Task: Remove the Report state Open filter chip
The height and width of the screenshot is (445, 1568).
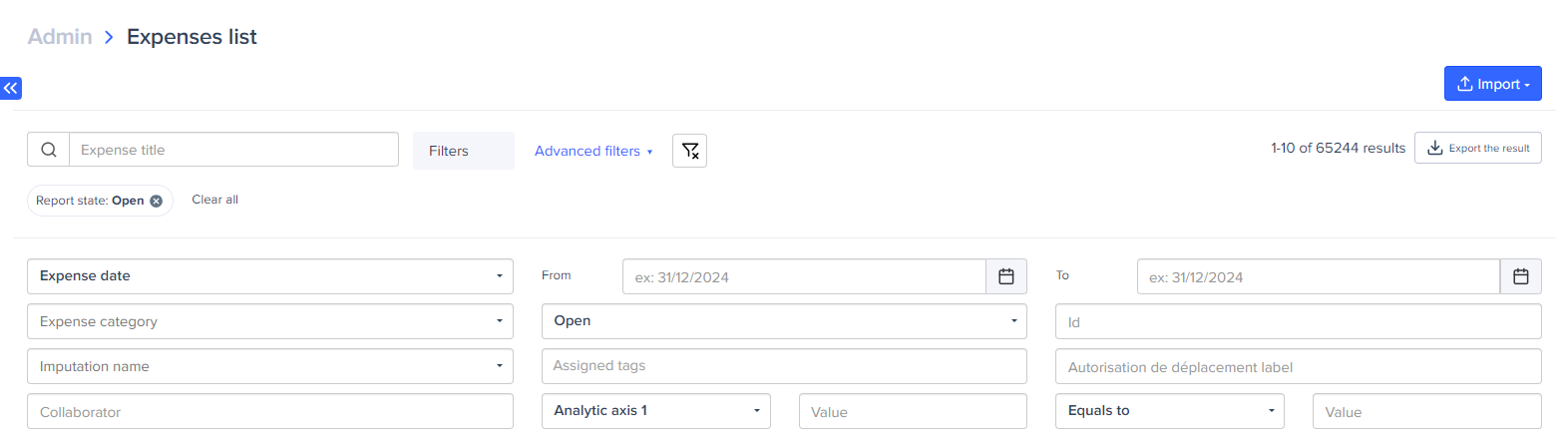Action: tap(157, 201)
